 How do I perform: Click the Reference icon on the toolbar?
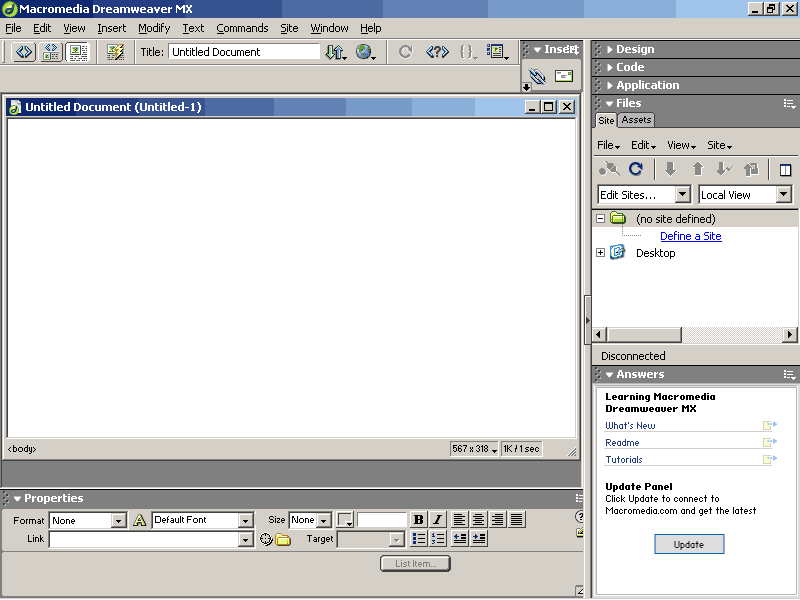click(437, 52)
